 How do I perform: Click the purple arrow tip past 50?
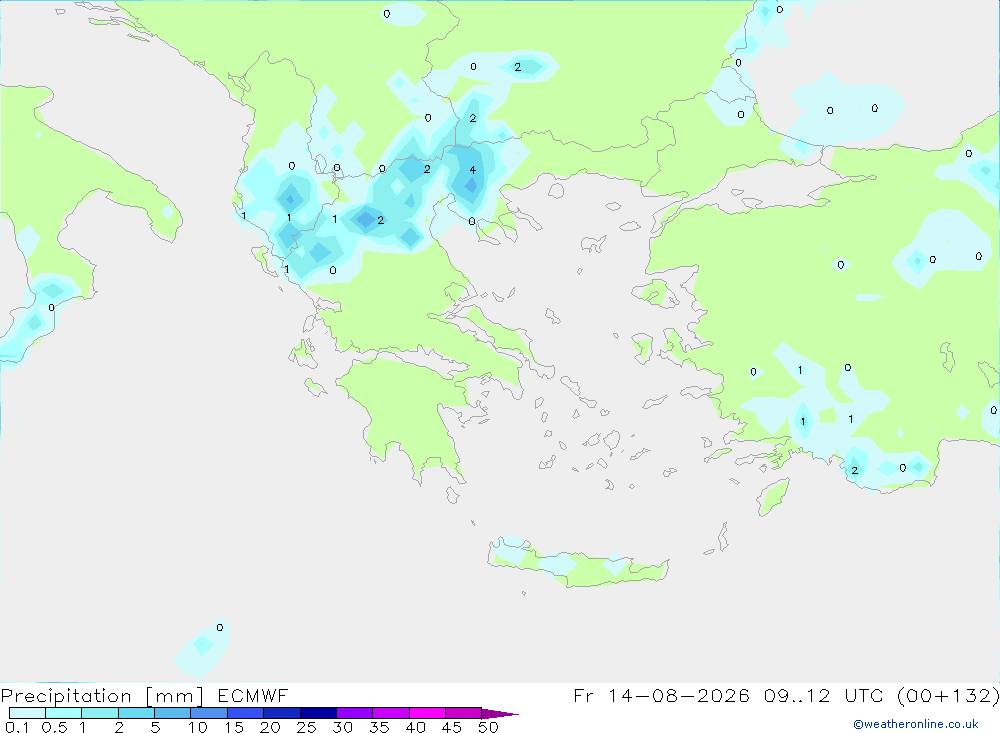pyautogui.click(x=499, y=714)
